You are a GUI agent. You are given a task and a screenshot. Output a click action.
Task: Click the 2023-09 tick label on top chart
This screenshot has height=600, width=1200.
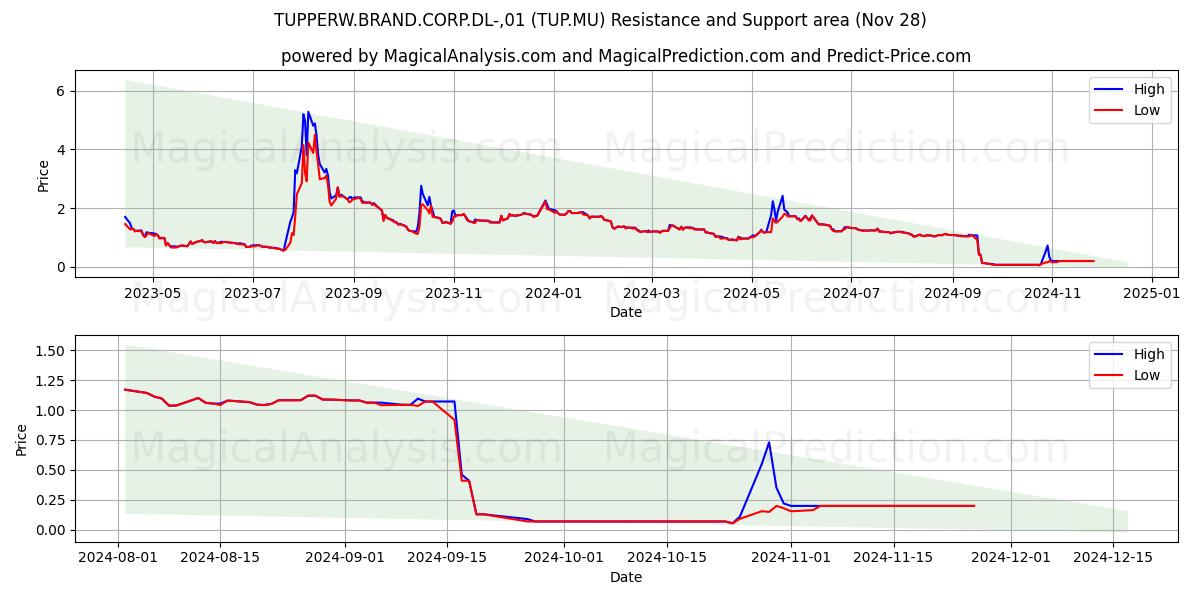point(354,294)
